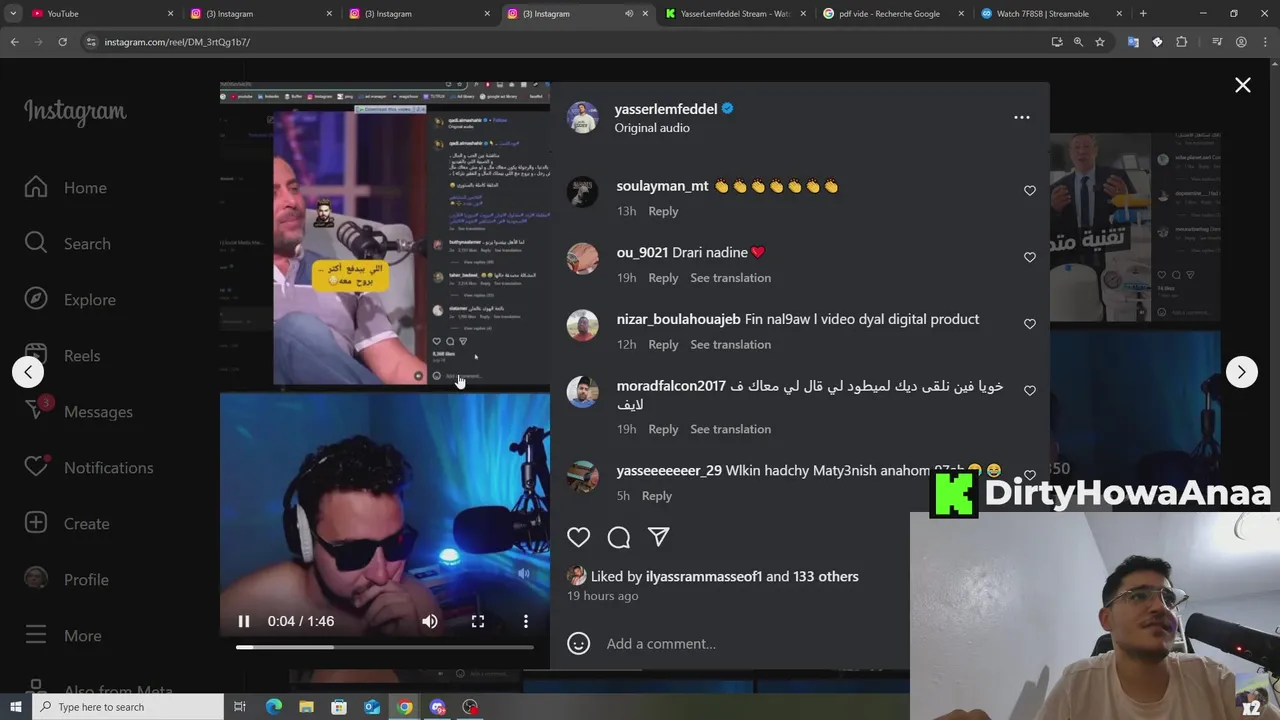Like soulayman_mt's comment
Viewport: 1280px width, 720px height.
click(1030, 190)
